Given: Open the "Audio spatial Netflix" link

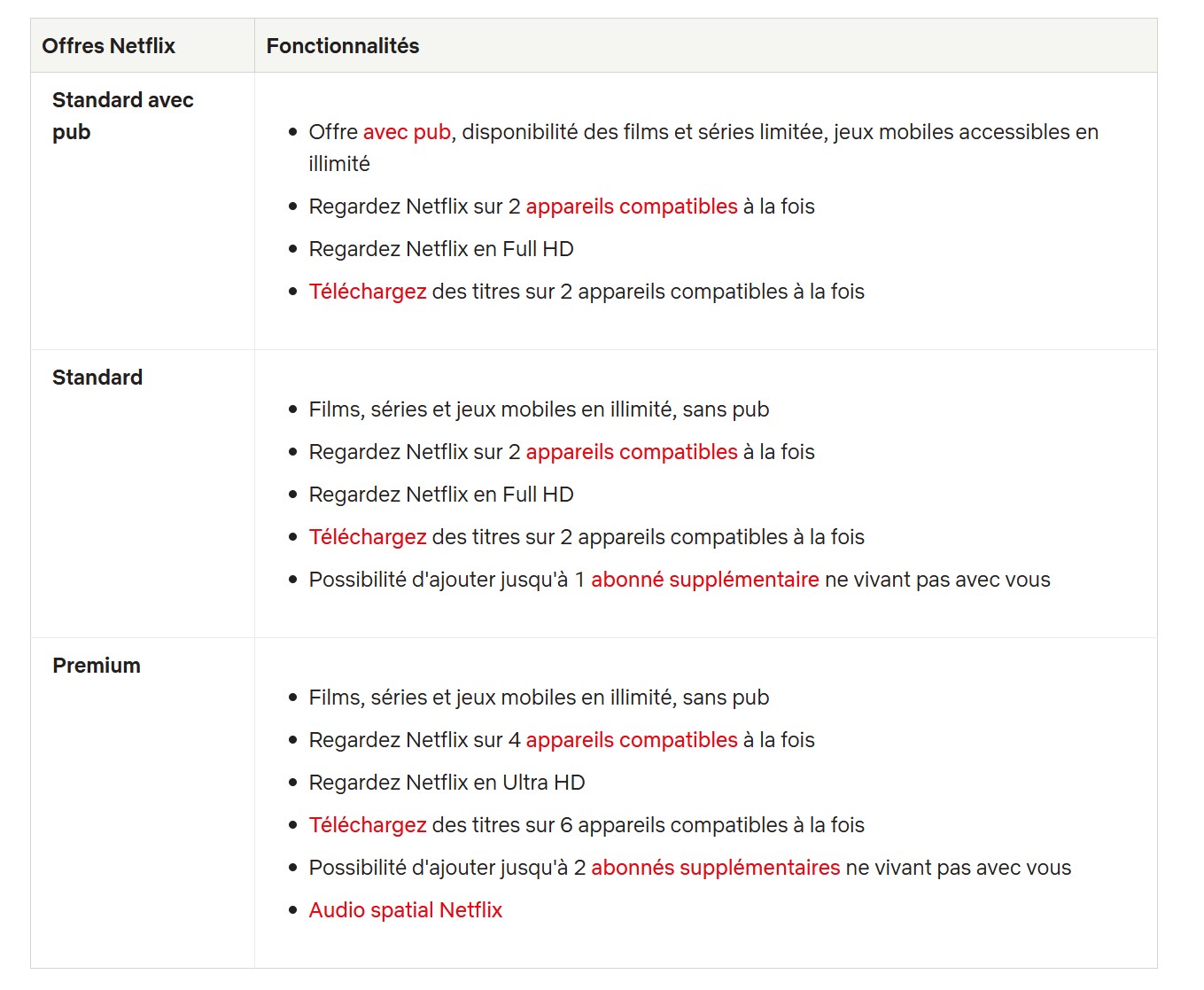Looking at the screenshot, I should pos(405,910).
